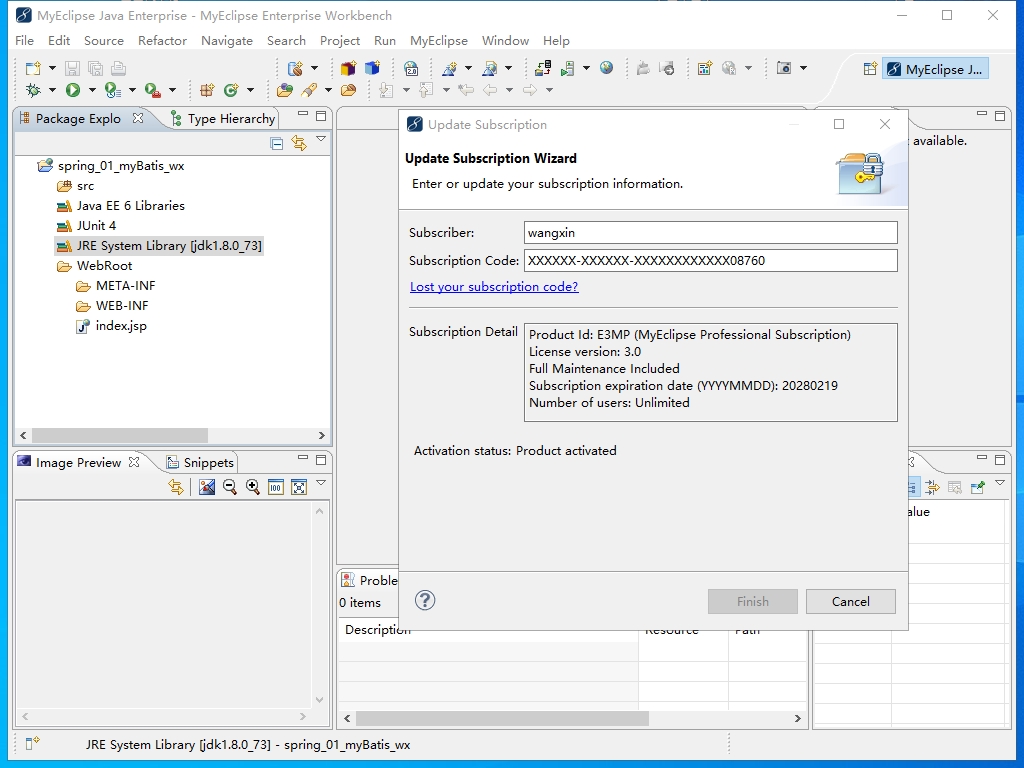Click Collapse All in Package Explorer
Screen dimensions: 1024x768
277,143
